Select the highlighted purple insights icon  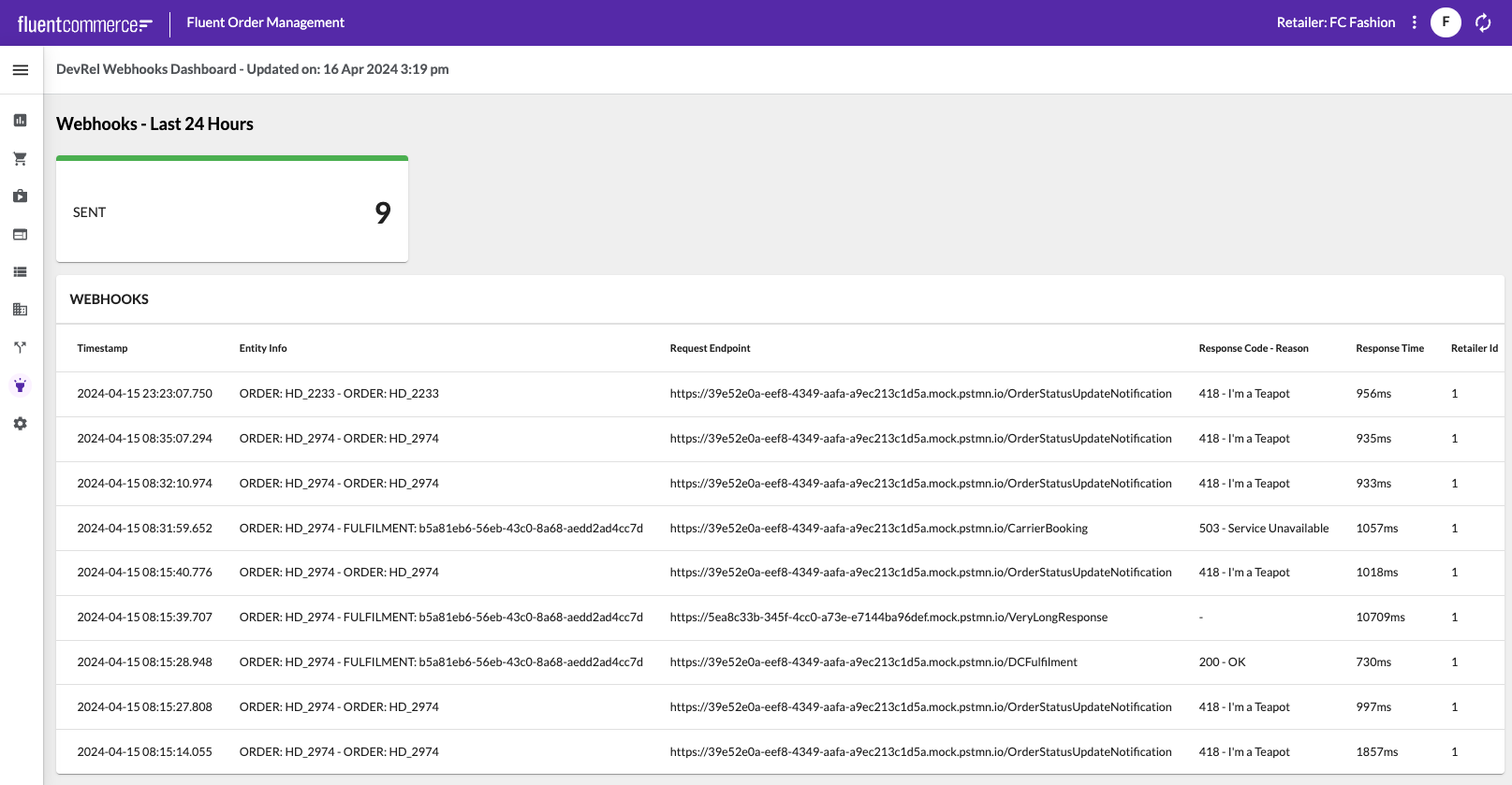pos(21,385)
